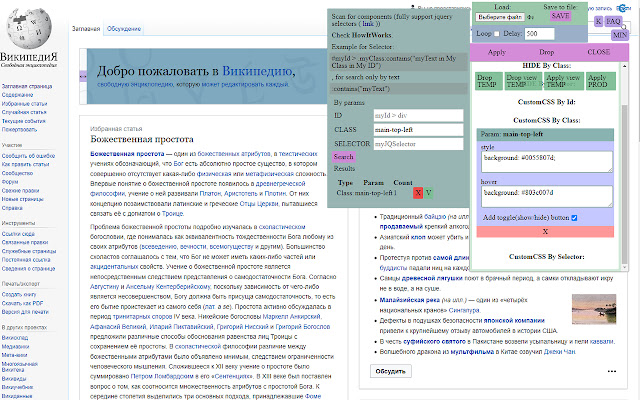Click Apply in the pink bar
The image size is (640, 400).
coord(497,52)
